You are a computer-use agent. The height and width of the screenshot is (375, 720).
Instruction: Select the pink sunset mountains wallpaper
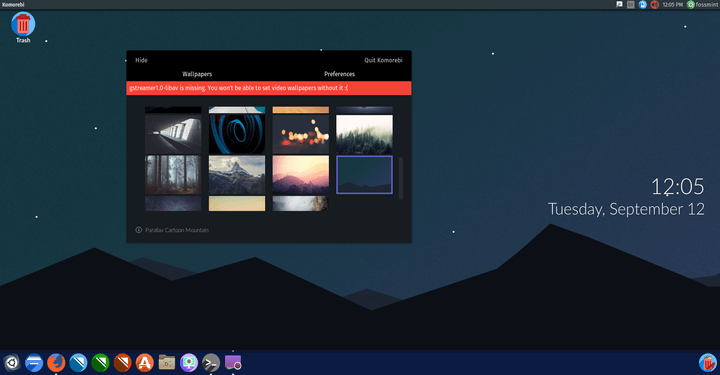click(x=301, y=175)
